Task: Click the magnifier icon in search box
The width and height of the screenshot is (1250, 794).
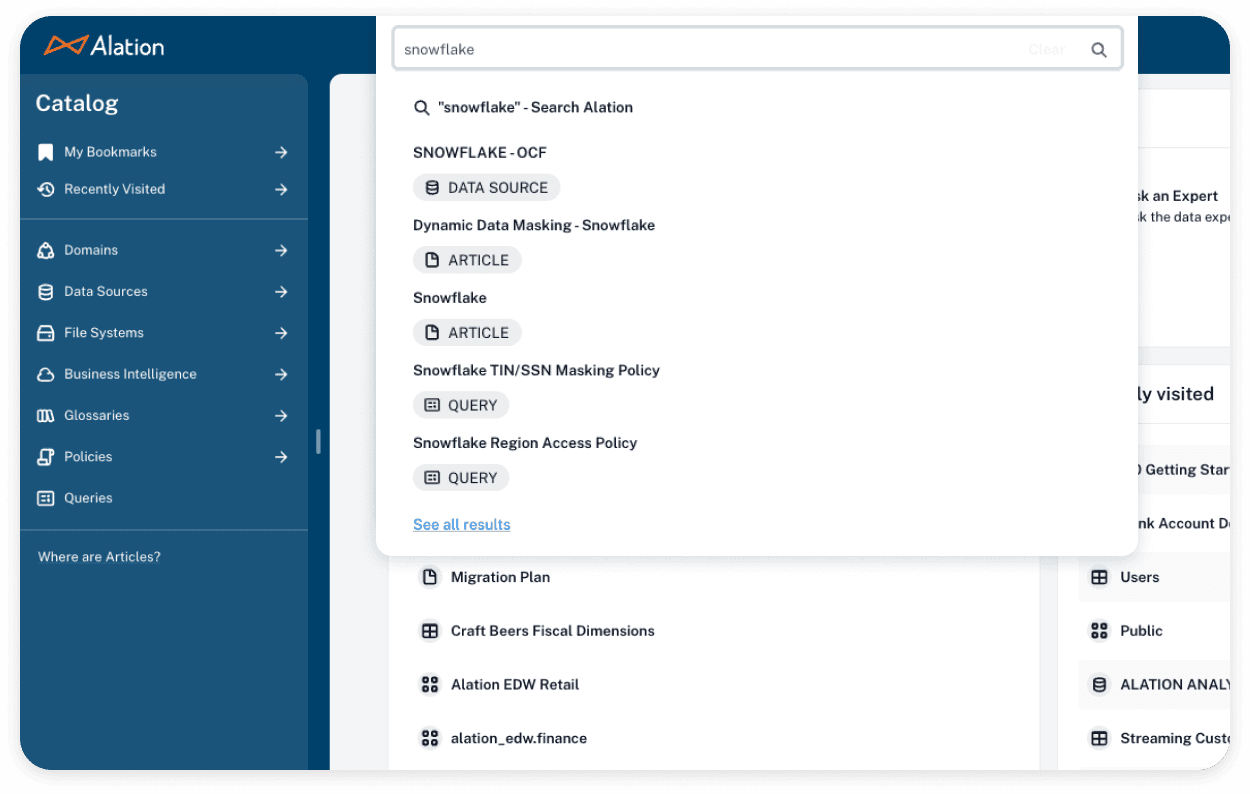Action: coord(1098,50)
